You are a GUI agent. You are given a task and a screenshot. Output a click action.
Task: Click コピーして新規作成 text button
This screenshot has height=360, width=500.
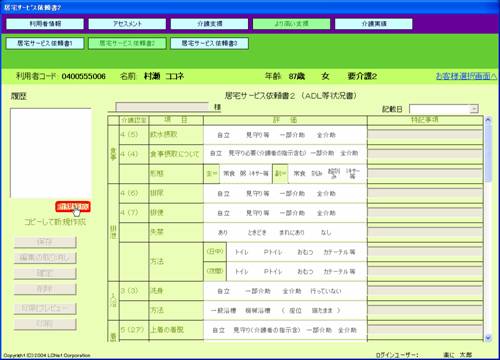pos(55,222)
